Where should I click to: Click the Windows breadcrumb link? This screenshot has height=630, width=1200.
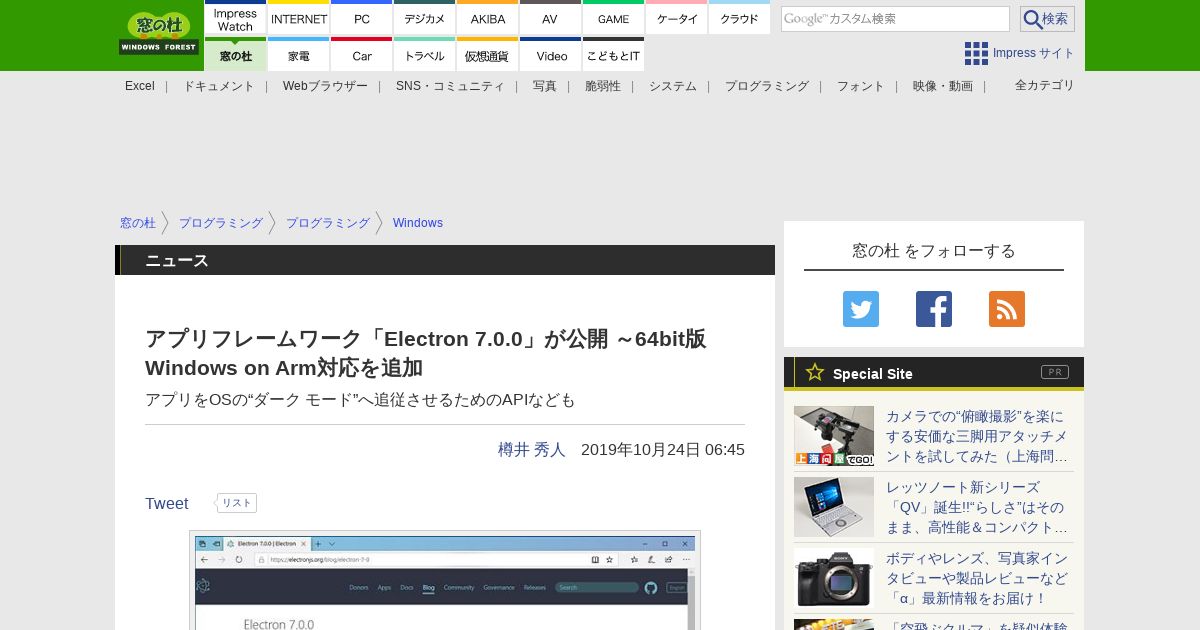tap(418, 223)
